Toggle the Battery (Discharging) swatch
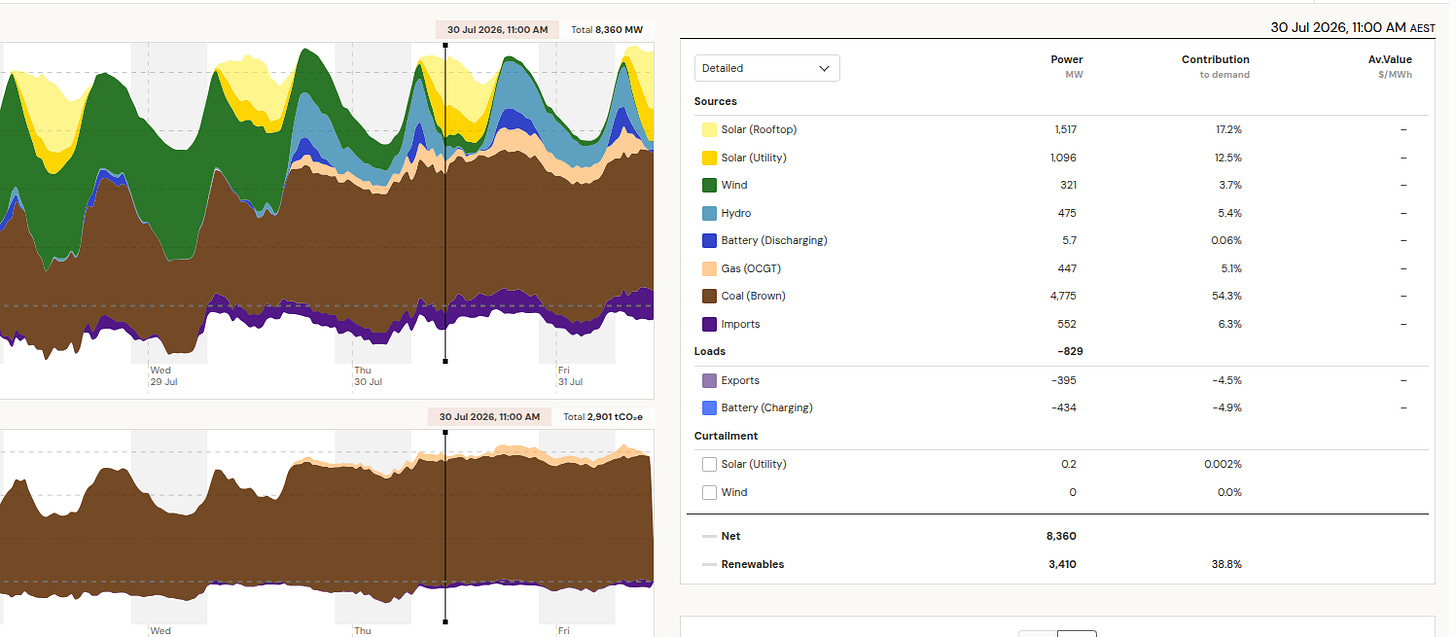This screenshot has height=637, width=1456. pos(709,241)
